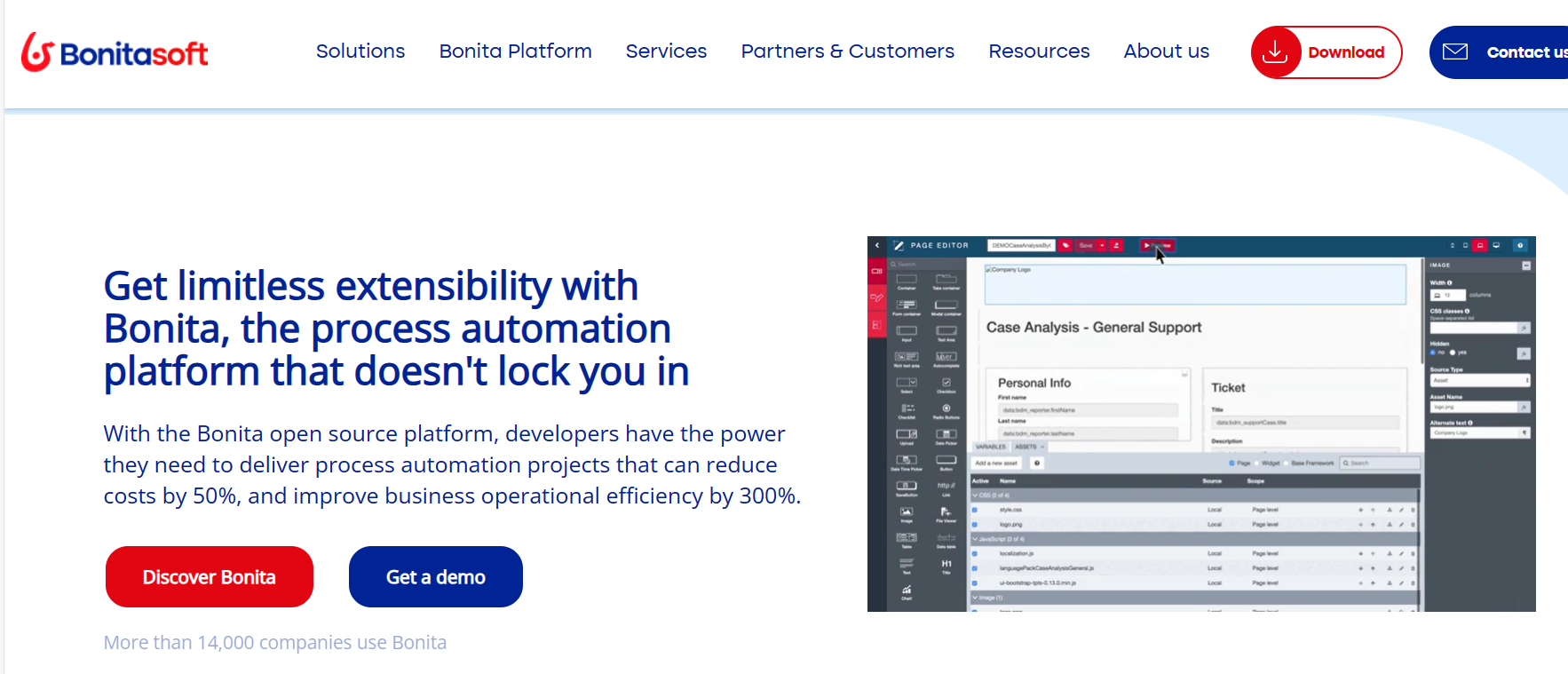Toggle the style.css Active checkbox
The height and width of the screenshot is (674, 1568).
pos(975,510)
